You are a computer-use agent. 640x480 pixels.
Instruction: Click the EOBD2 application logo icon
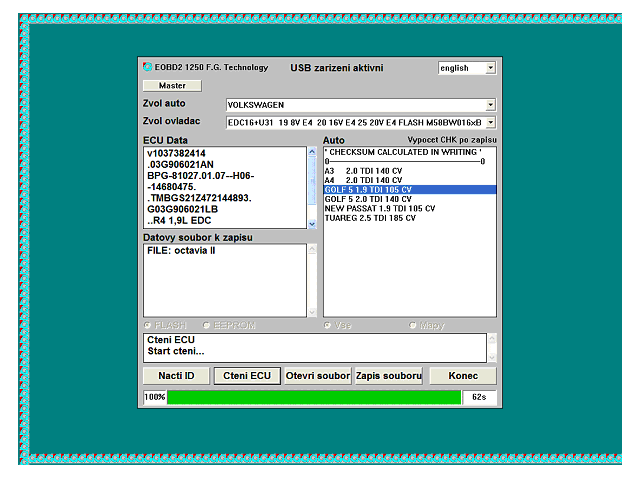[147, 67]
